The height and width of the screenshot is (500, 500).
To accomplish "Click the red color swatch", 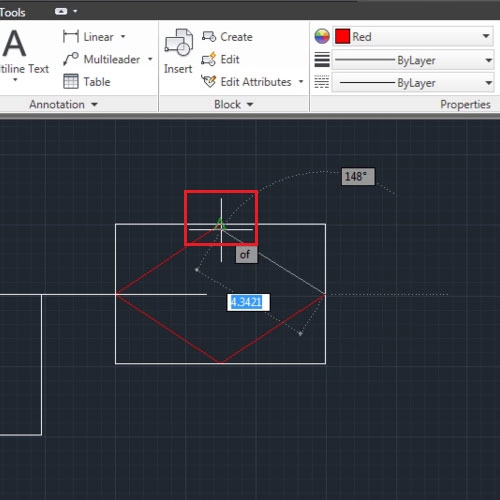I will [342, 36].
